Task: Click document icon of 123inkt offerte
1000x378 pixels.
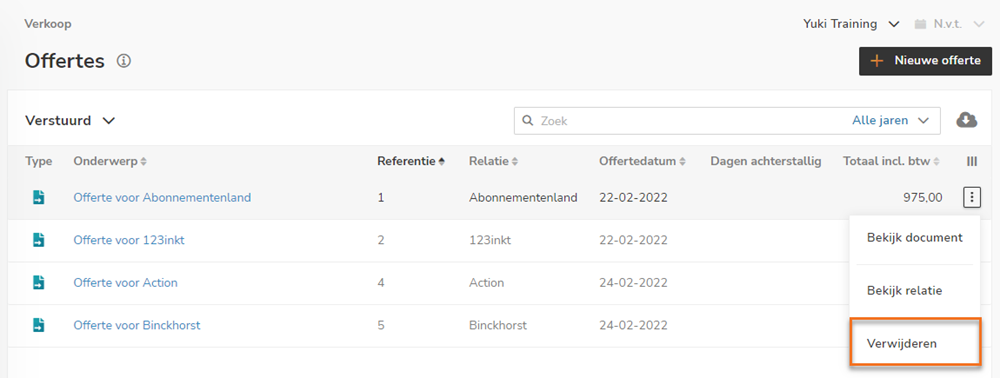Action: 38,240
